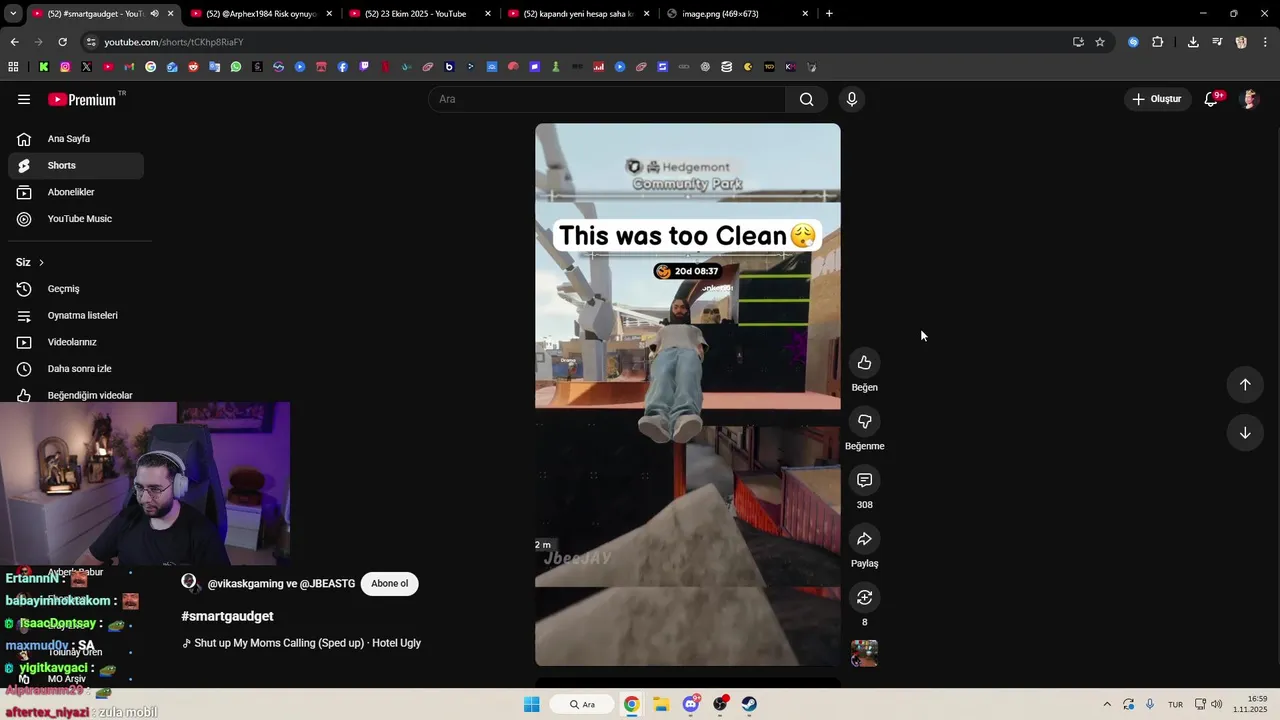Screen dimensions: 1280x720
Task: Click the remix icon above 8
Action: coord(864,598)
